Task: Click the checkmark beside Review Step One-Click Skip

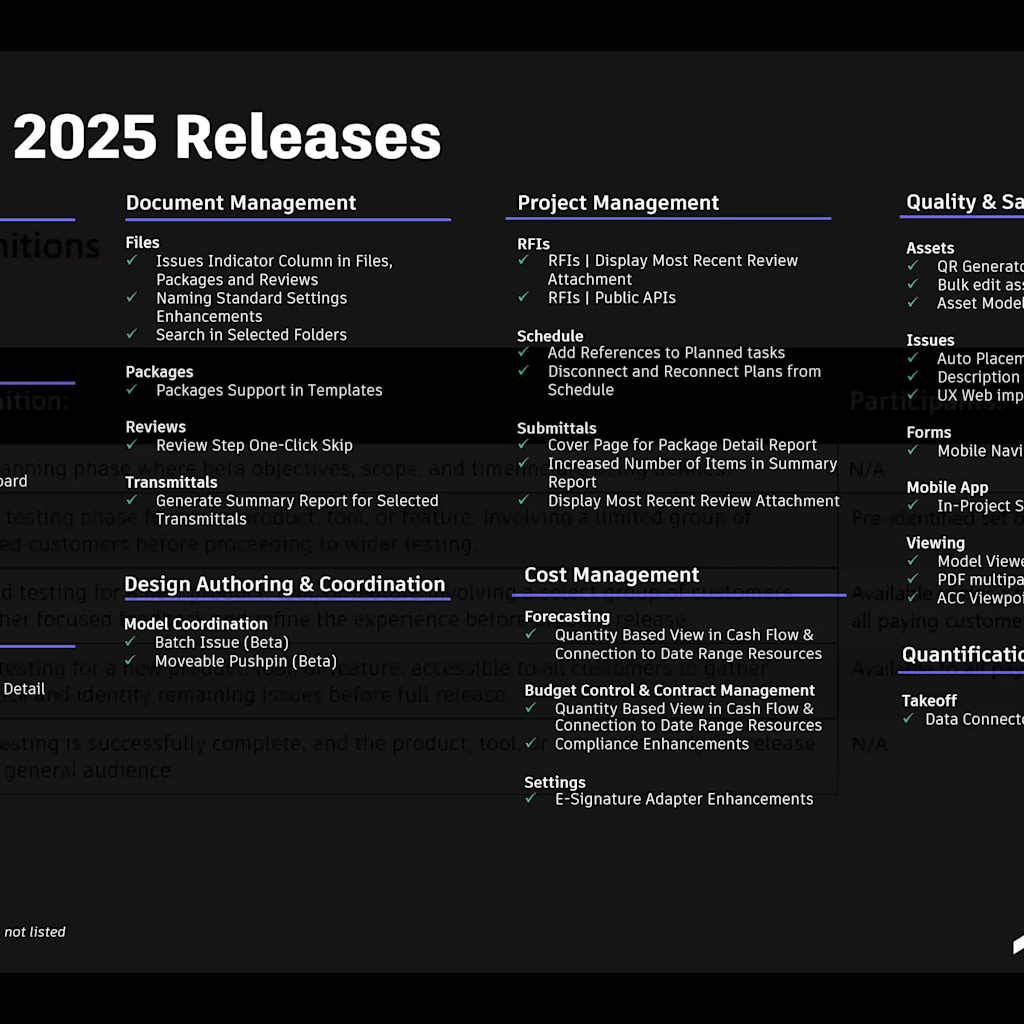Action: tap(133, 445)
